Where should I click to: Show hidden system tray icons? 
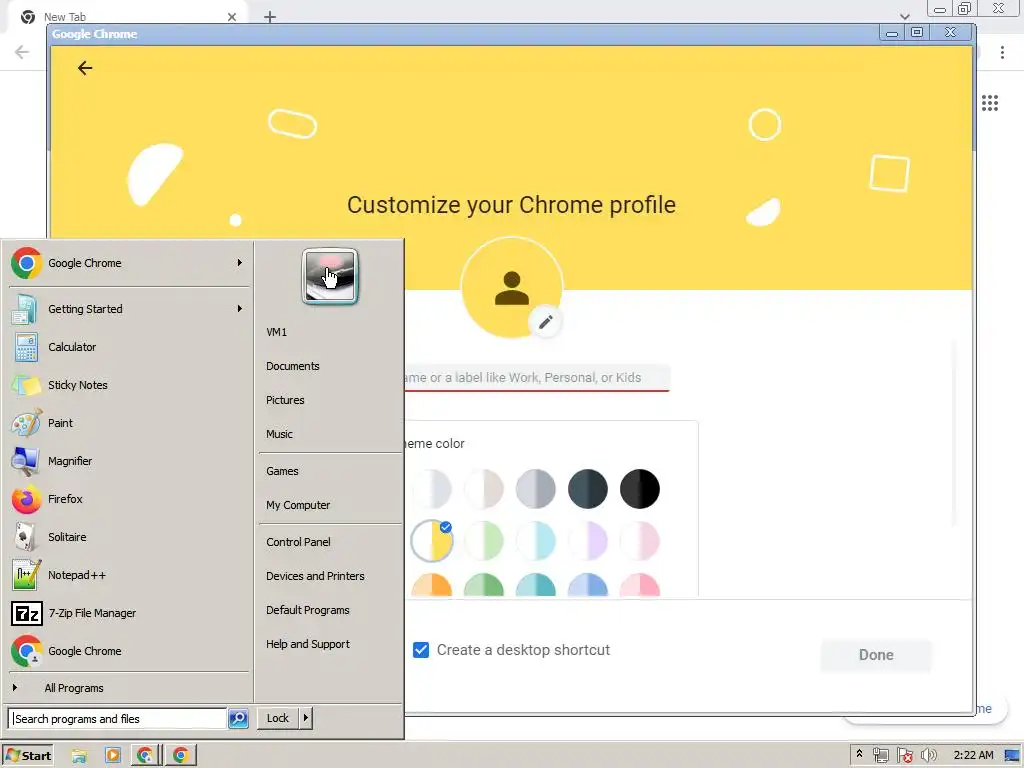pyautogui.click(x=859, y=754)
